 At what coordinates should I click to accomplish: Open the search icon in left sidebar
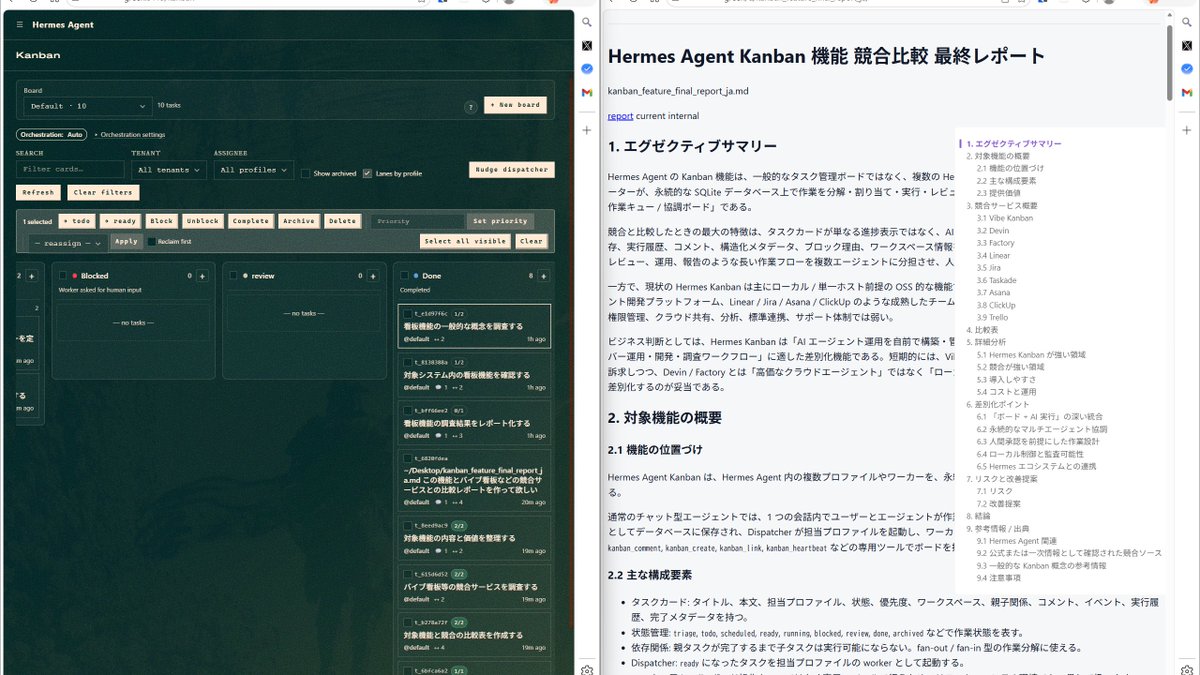click(587, 21)
